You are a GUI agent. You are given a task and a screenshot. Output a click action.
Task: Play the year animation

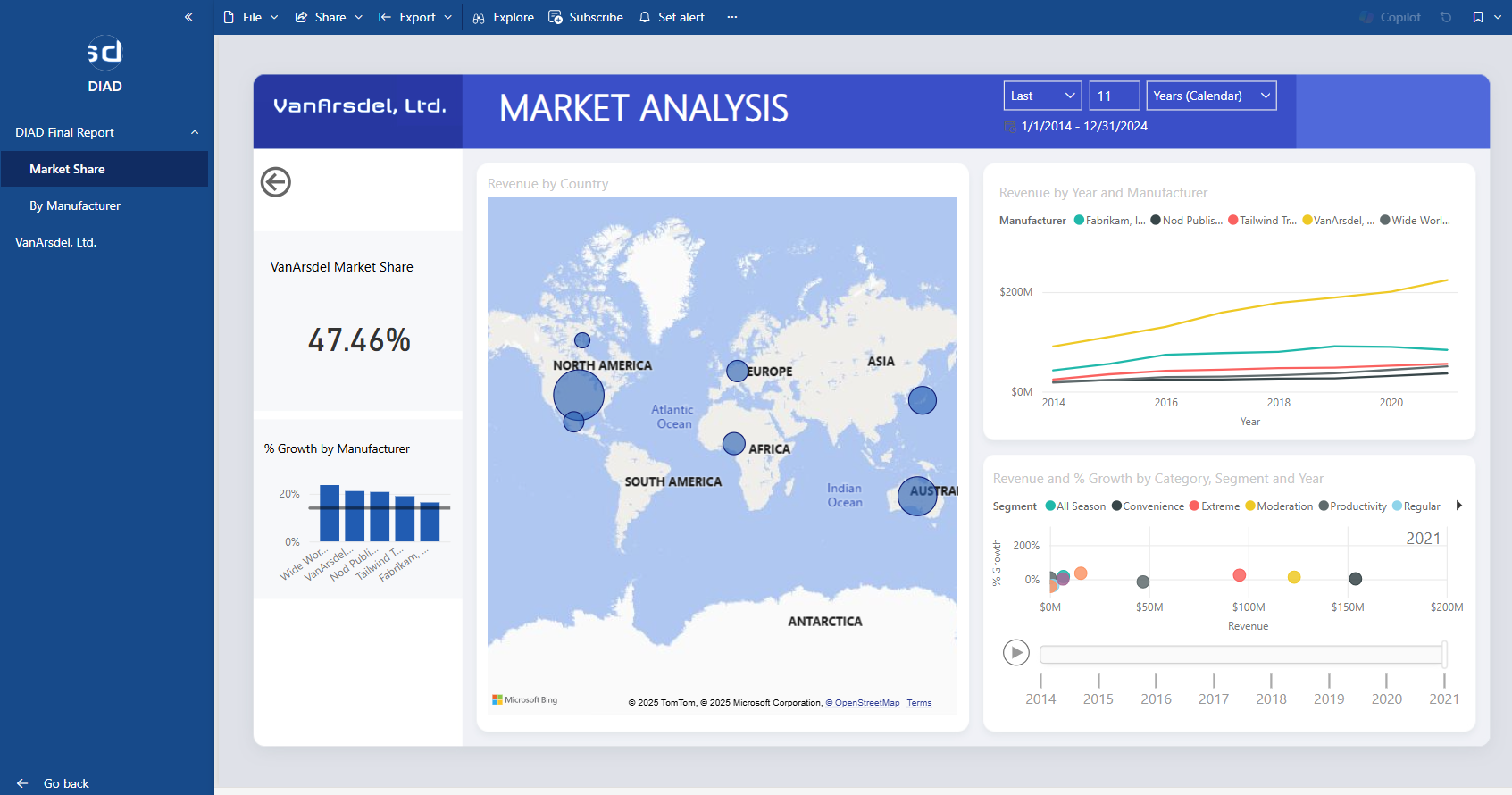coord(1016,653)
